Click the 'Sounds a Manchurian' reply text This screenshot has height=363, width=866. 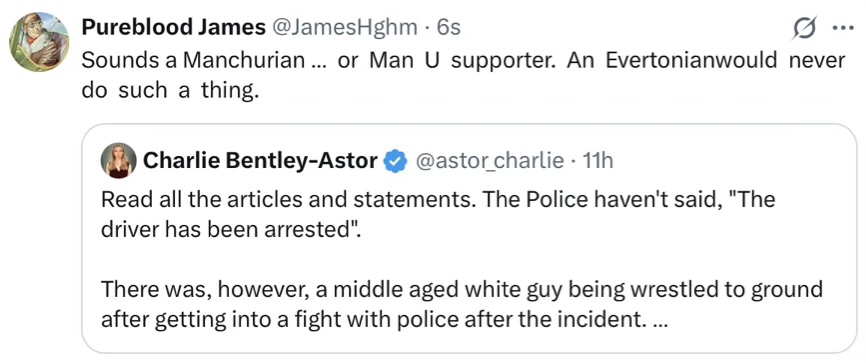tap(193, 60)
